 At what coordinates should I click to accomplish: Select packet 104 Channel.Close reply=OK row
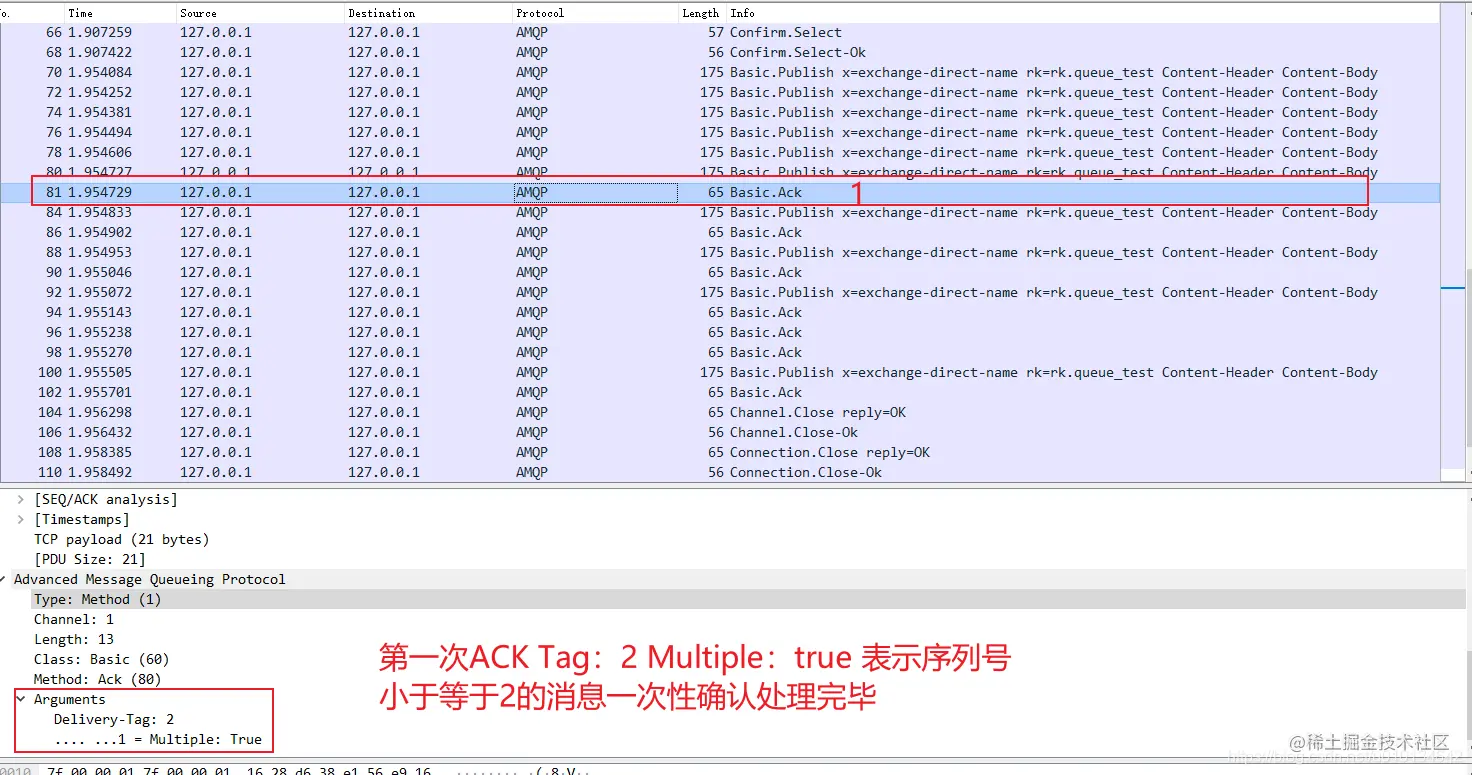720,412
